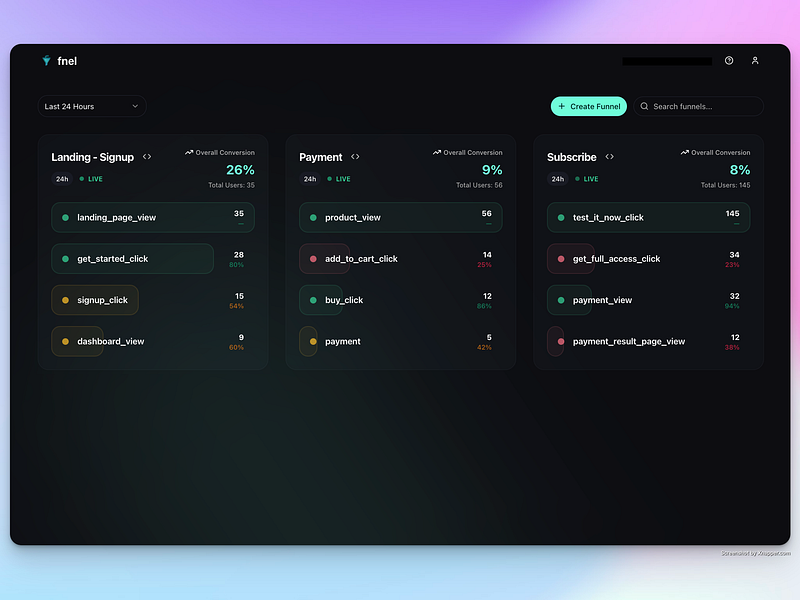Image resolution: width=800 pixels, height=600 pixels.
Task: Select the buy_click step
Action: 401,300
